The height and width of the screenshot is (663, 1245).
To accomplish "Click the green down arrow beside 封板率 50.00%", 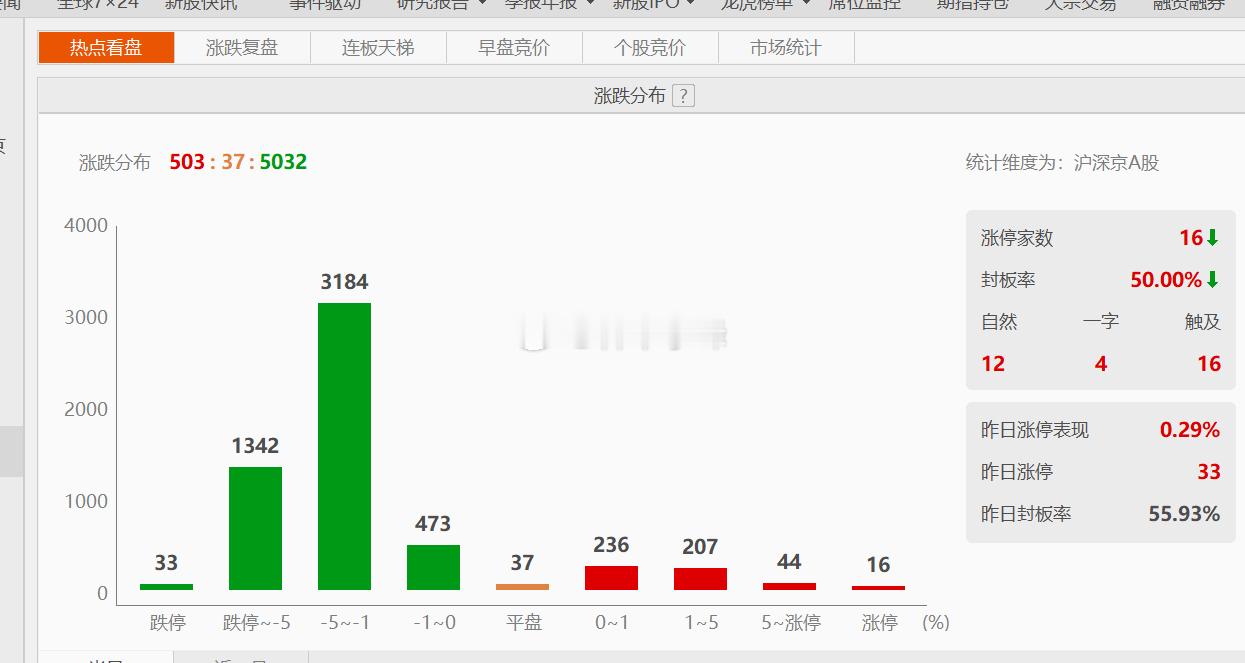I will [1213, 280].
